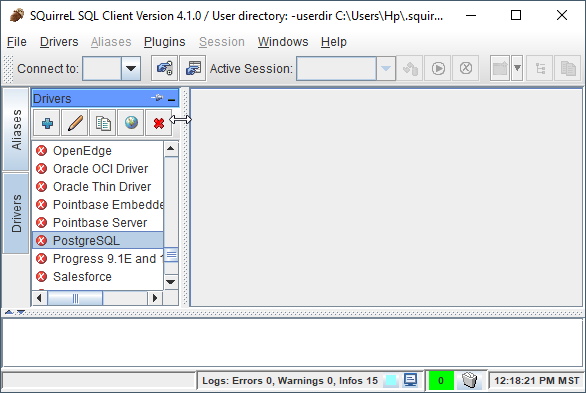Click the vertical scrollbar thumb in driver list
Screen dimensions: 586x393
[x=171, y=255]
